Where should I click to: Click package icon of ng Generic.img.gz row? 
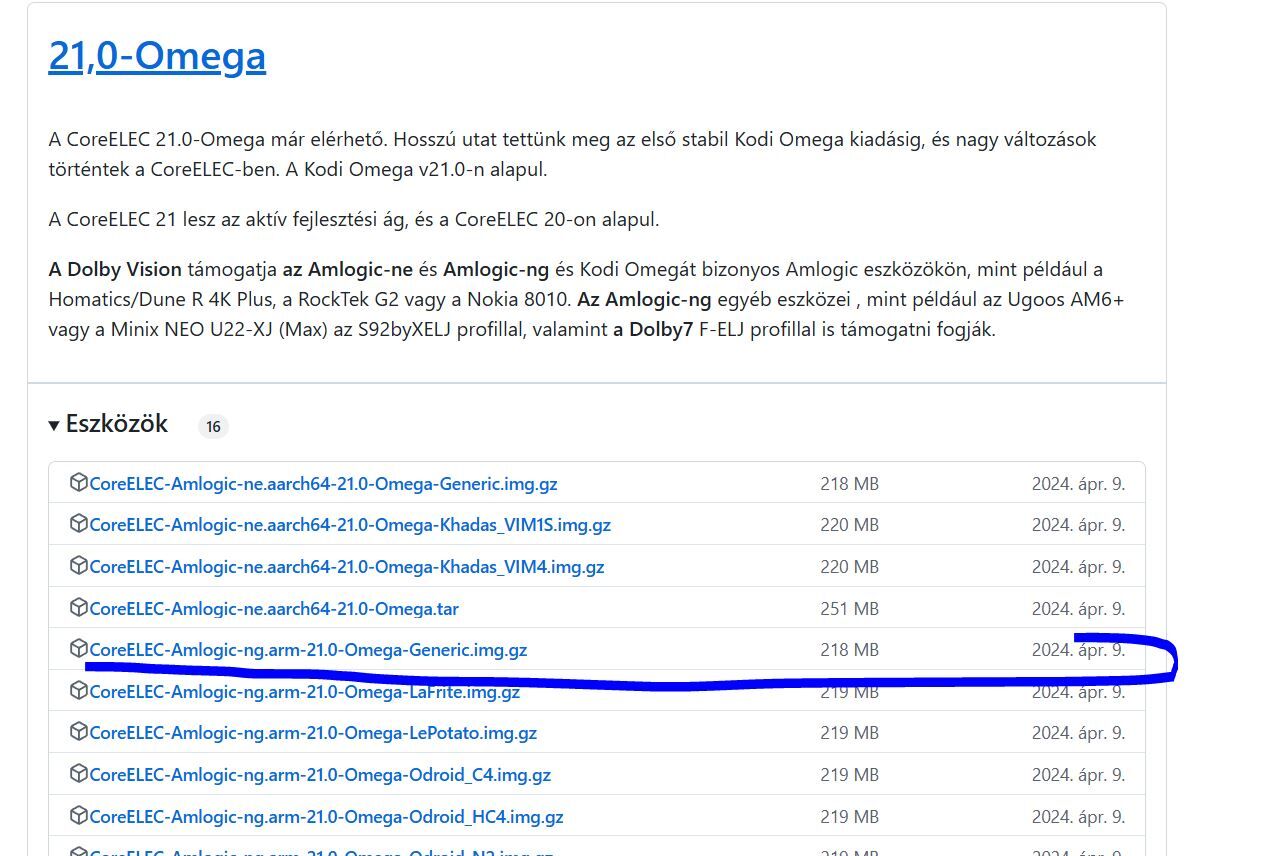[x=78, y=649]
